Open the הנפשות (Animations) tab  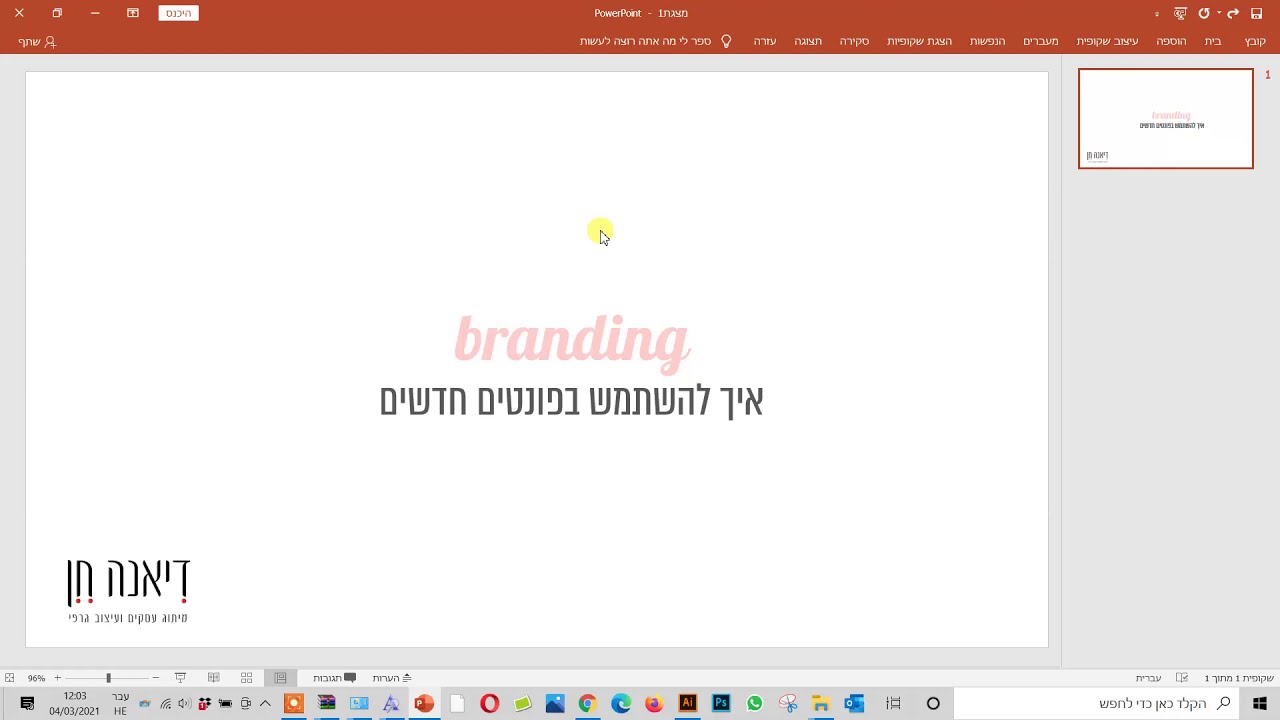[x=987, y=41]
